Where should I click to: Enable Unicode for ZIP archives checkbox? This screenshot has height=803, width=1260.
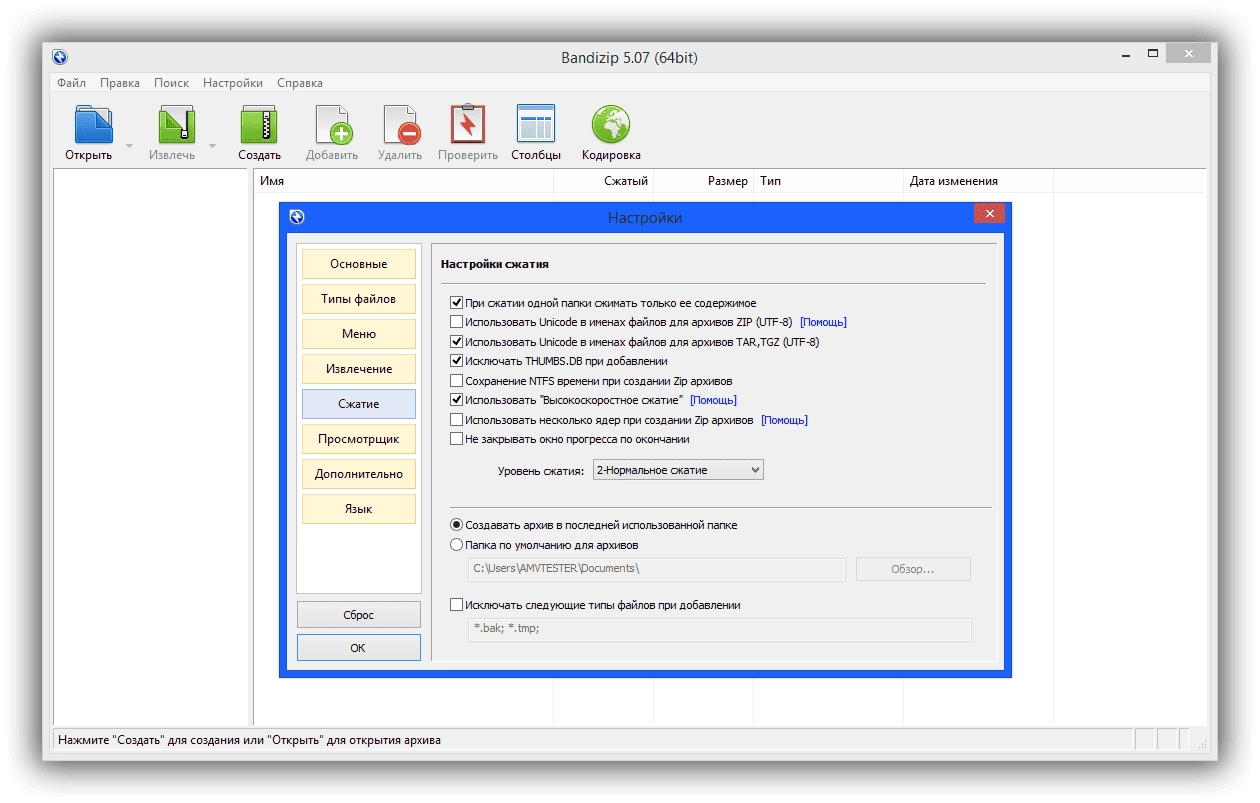coord(457,322)
